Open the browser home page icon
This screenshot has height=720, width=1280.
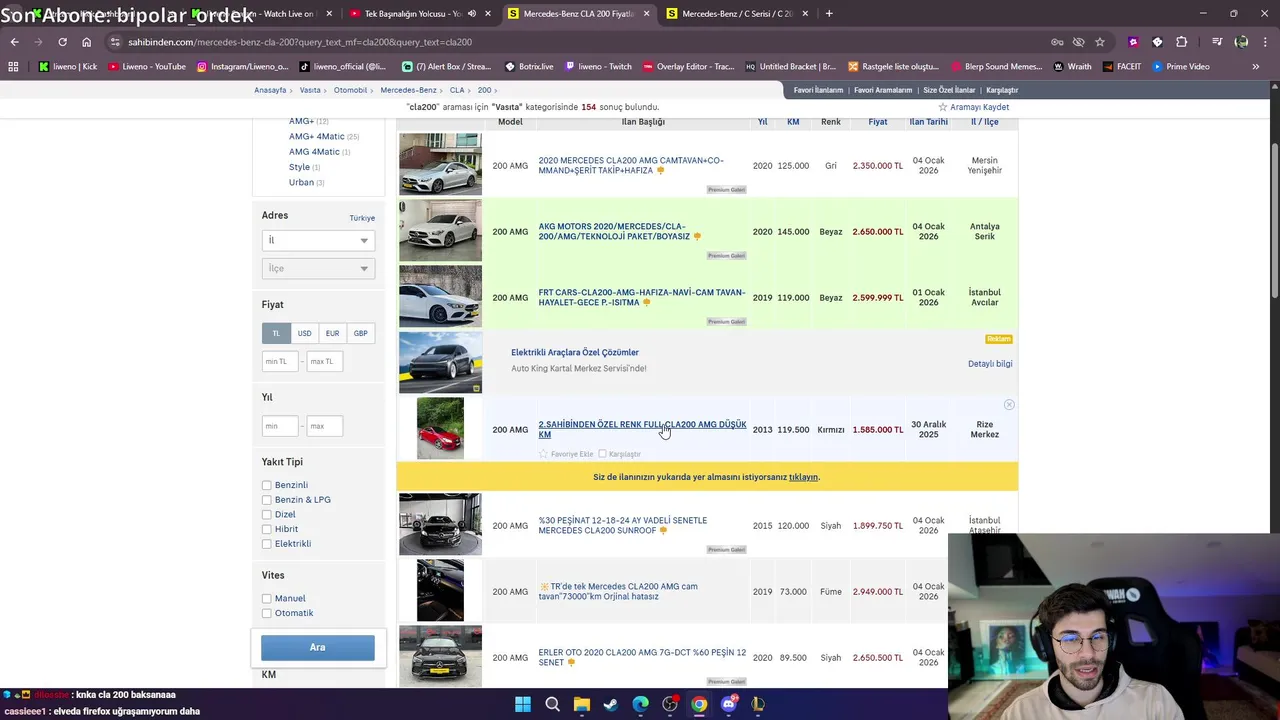[x=86, y=42]
